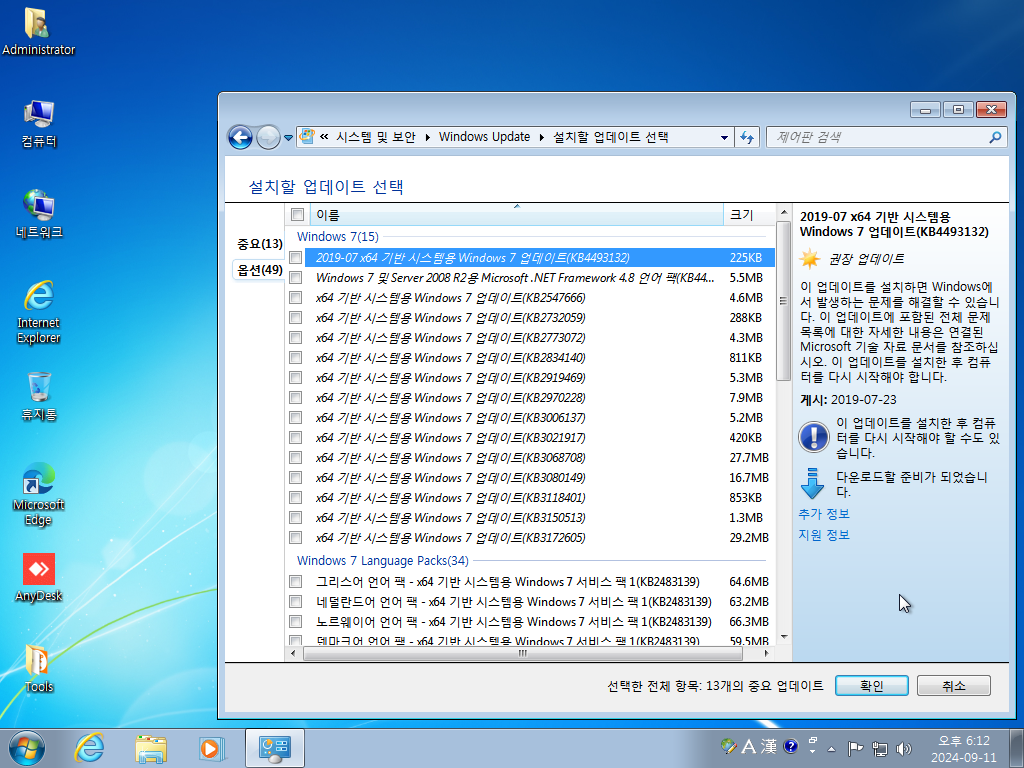Click the network tray icon

point(880,748)
